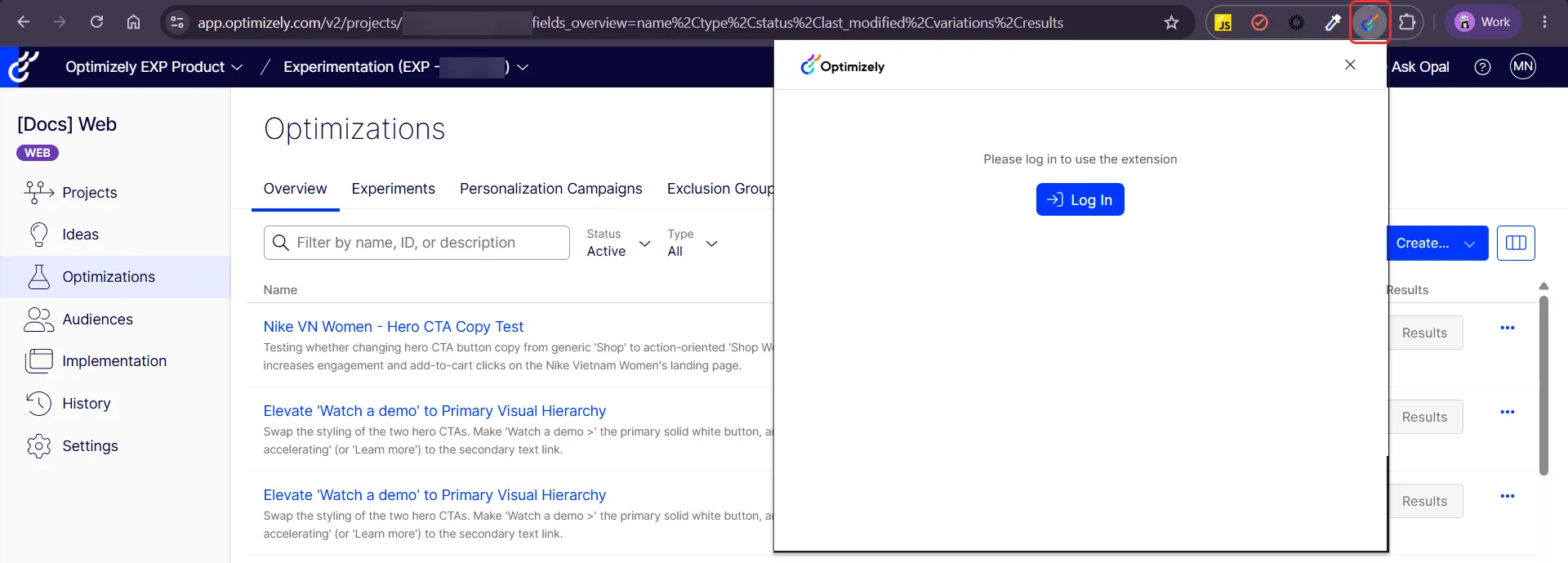Open the MN user avatar menu
The height and width of the screenshot is (563, 1568).
[x=1523, y=67]
